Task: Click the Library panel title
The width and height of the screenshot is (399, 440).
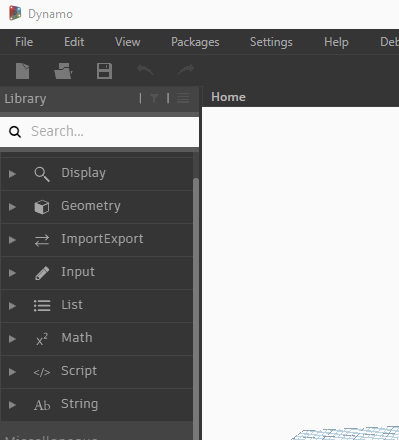Action: pyautogui.click(x=25, y=99)
